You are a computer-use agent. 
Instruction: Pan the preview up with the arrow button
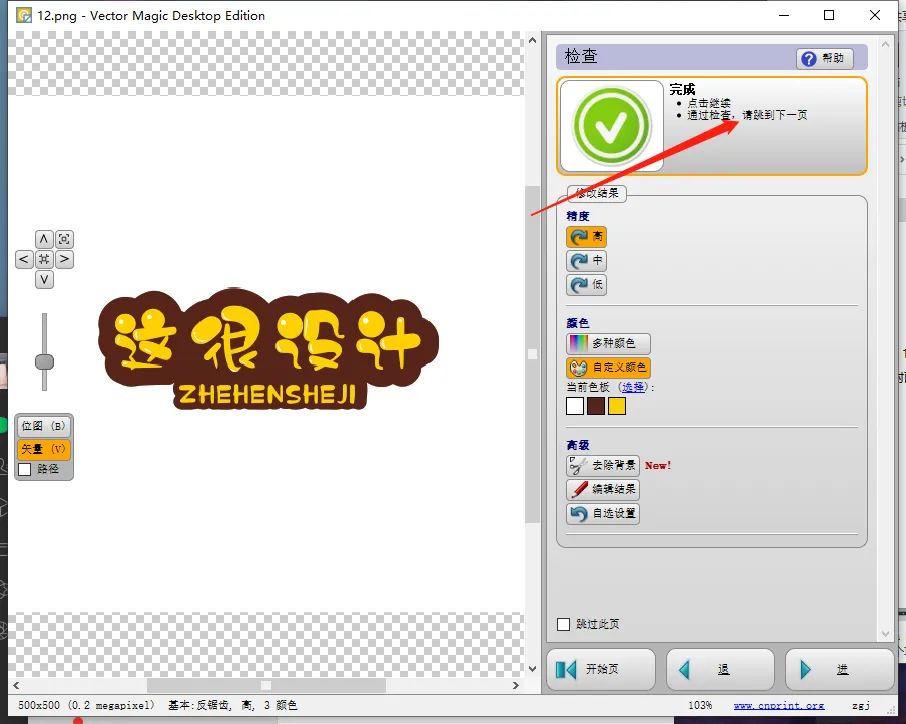(44, 239)
